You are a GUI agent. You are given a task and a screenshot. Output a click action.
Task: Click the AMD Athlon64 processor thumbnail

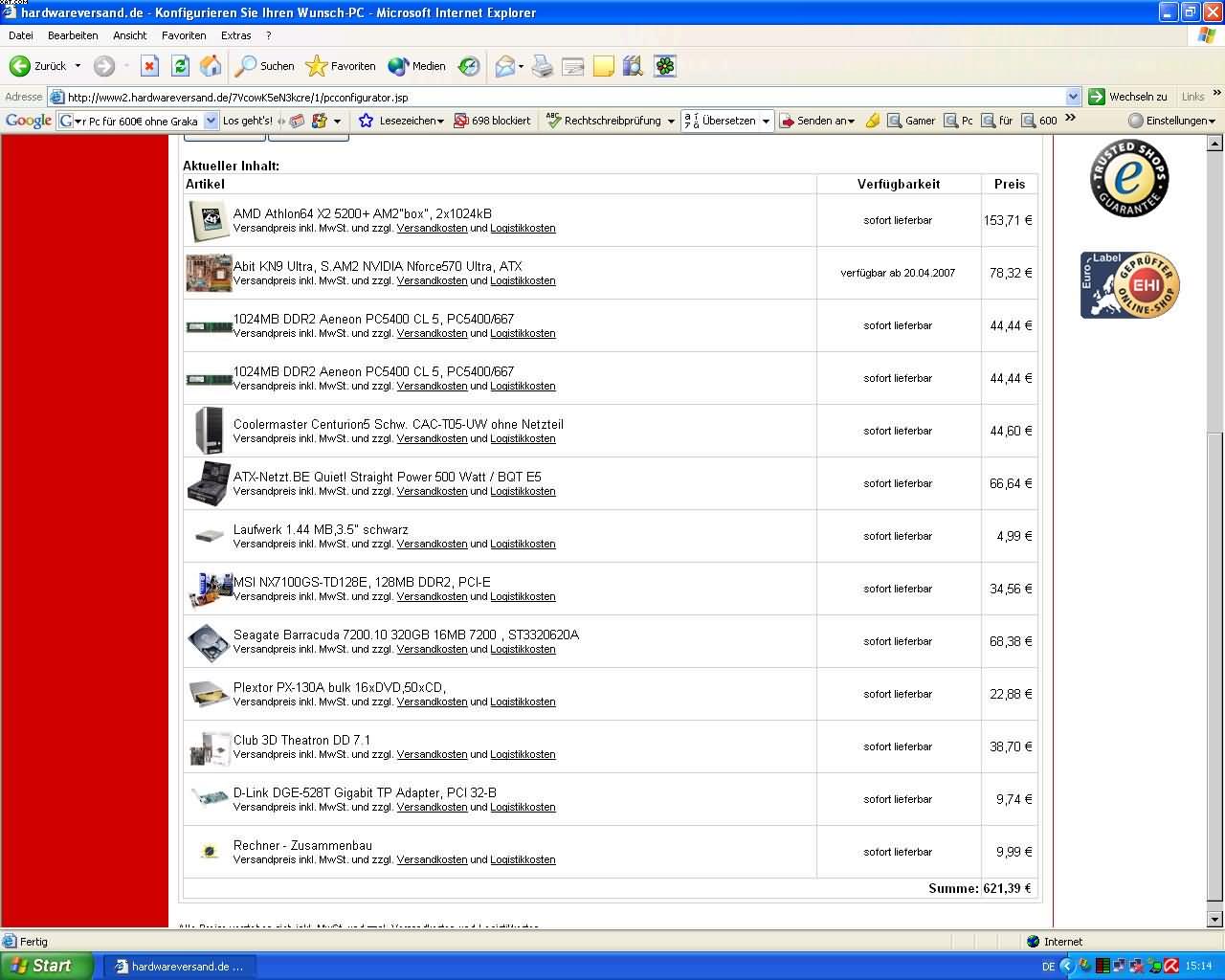(x=209, y=221)
